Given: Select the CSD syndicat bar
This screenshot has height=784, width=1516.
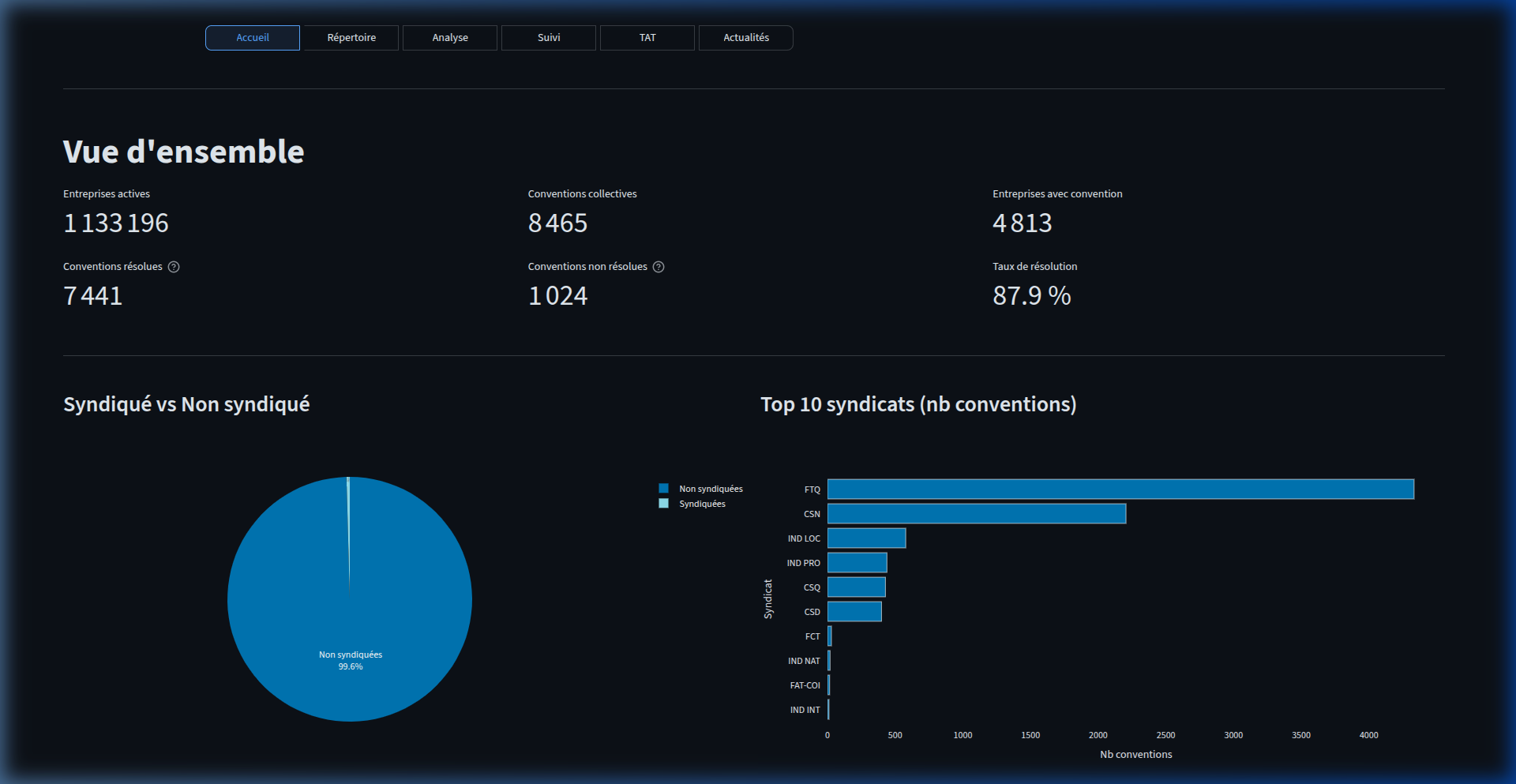Looking at the screenshot, I should pyautogui.click(x=854, y=612).
